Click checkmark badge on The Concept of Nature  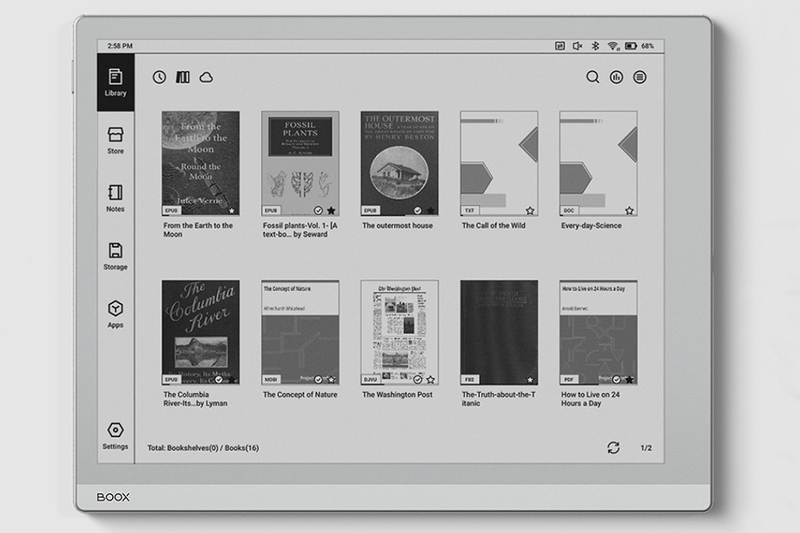click(x=318, y=379)
